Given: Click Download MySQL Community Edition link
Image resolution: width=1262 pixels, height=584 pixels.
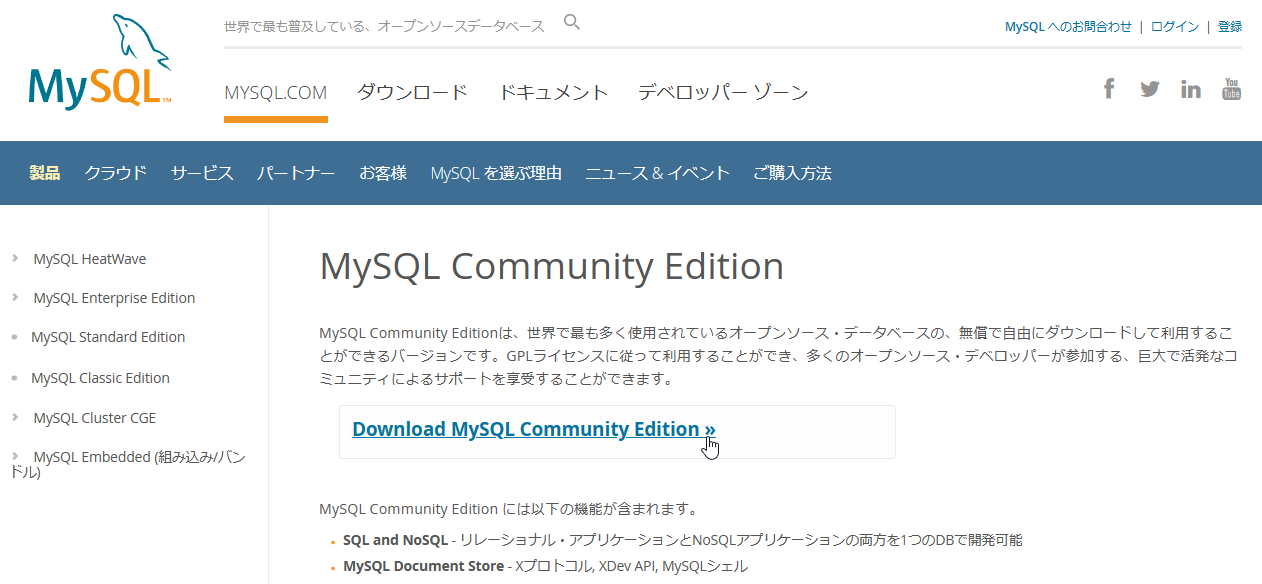Looking at the screenshot, I should pos(534,429).
